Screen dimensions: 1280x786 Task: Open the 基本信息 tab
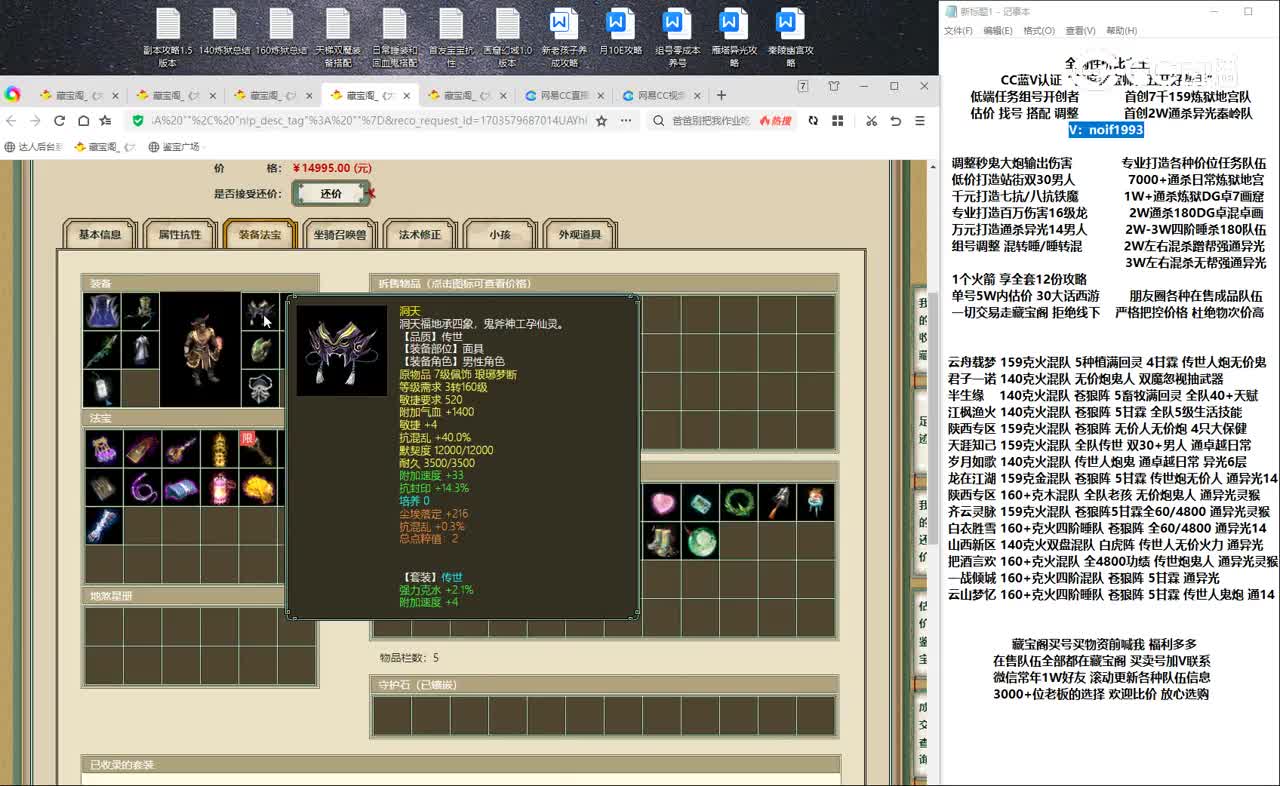100,234
